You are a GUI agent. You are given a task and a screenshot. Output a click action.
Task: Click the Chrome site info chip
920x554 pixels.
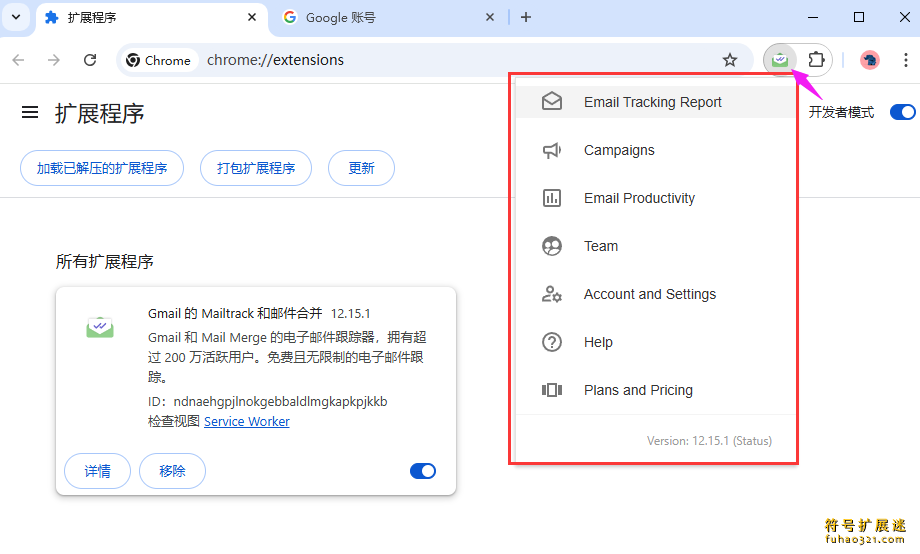(158, 60)
